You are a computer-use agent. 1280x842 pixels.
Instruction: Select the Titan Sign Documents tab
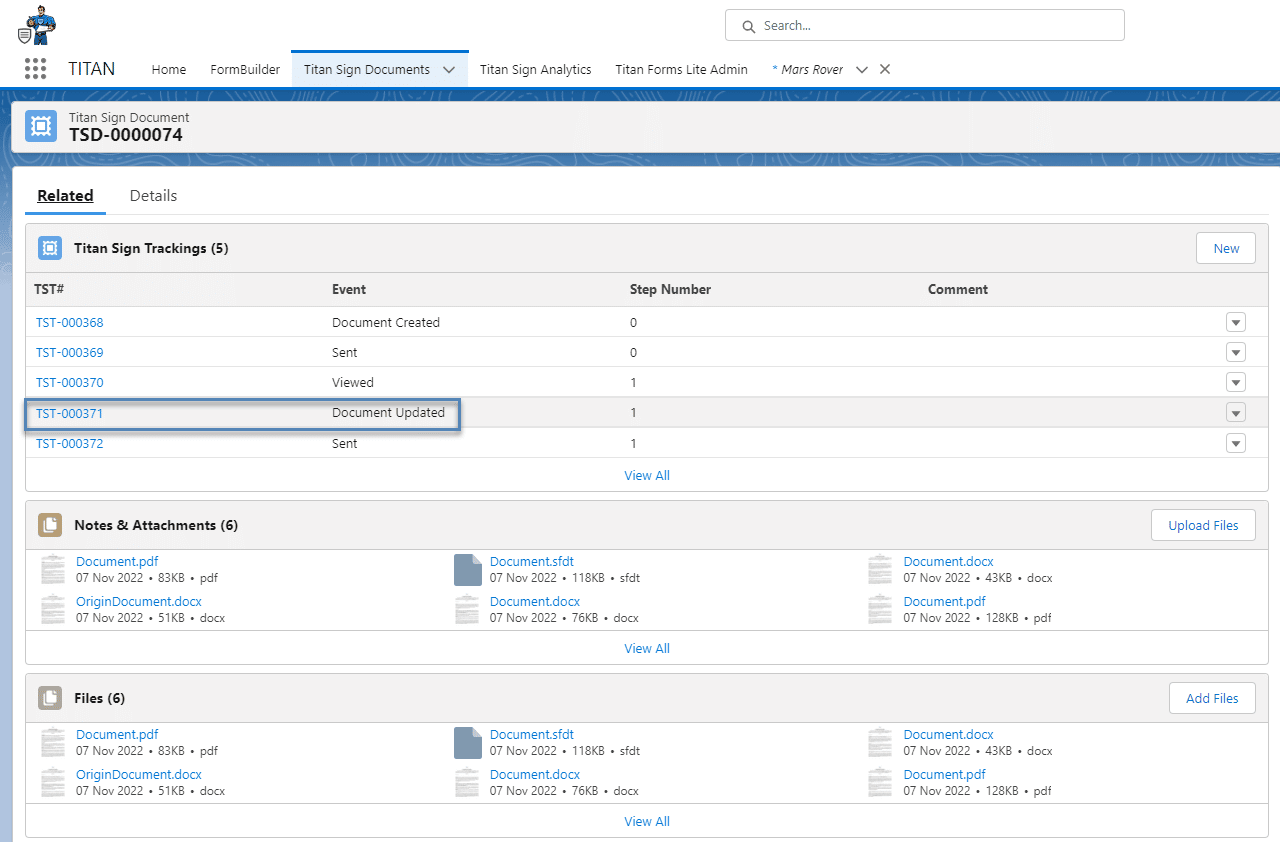367,69
